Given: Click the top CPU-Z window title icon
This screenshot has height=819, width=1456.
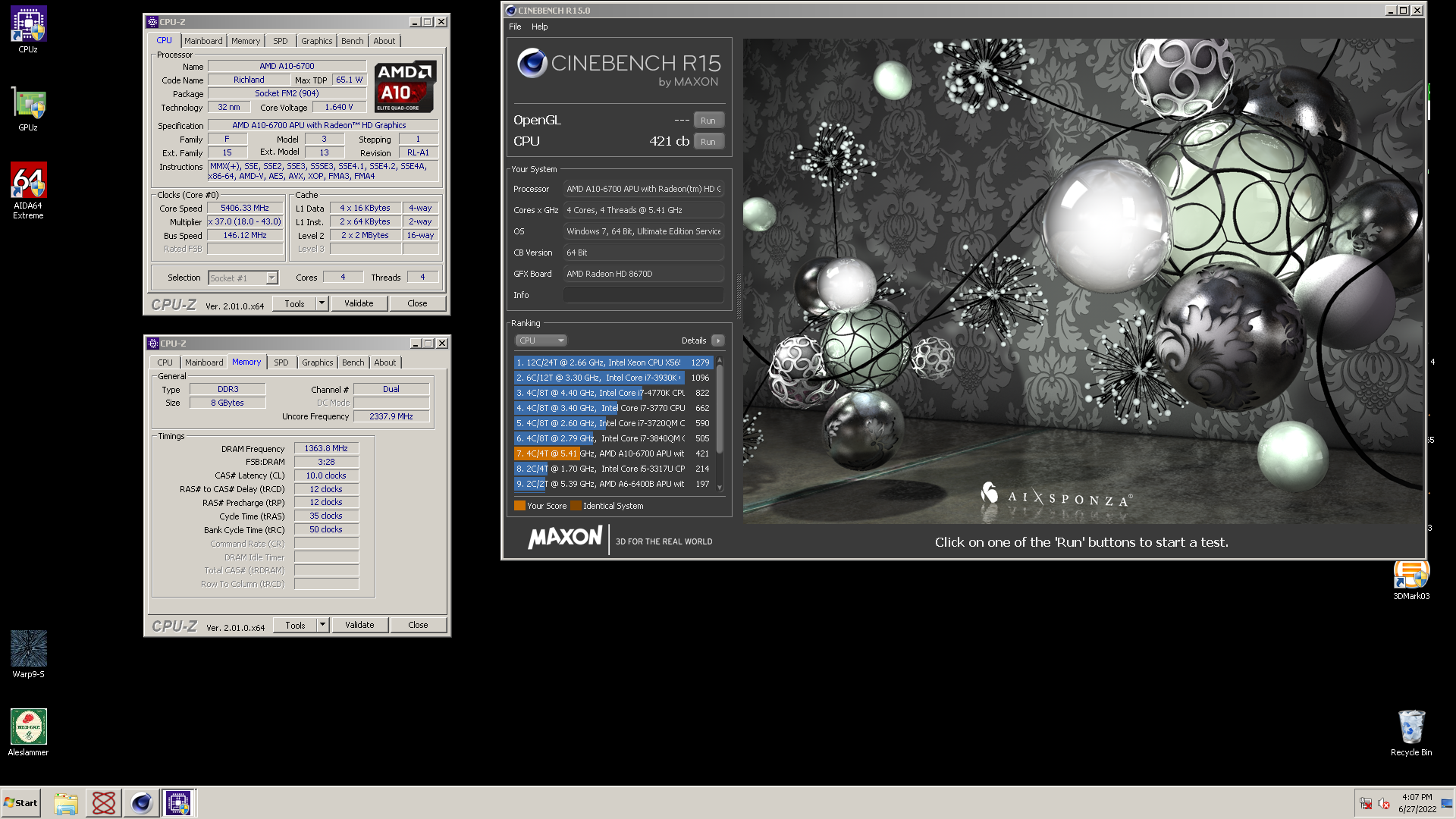Looking at the screenshot, I should click(152, 22).
